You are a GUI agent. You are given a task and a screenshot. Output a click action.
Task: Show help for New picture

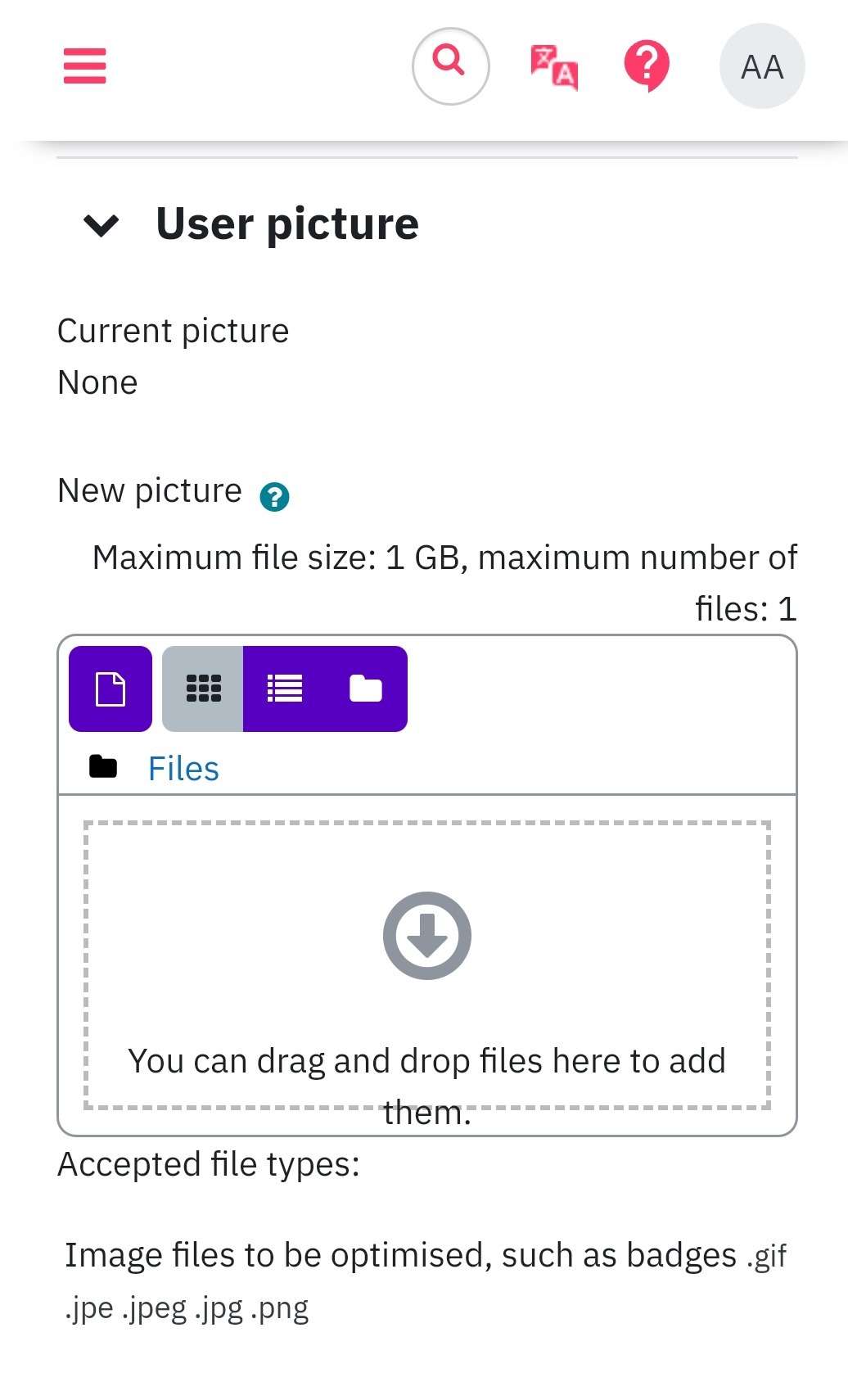(x=274, y=496)
